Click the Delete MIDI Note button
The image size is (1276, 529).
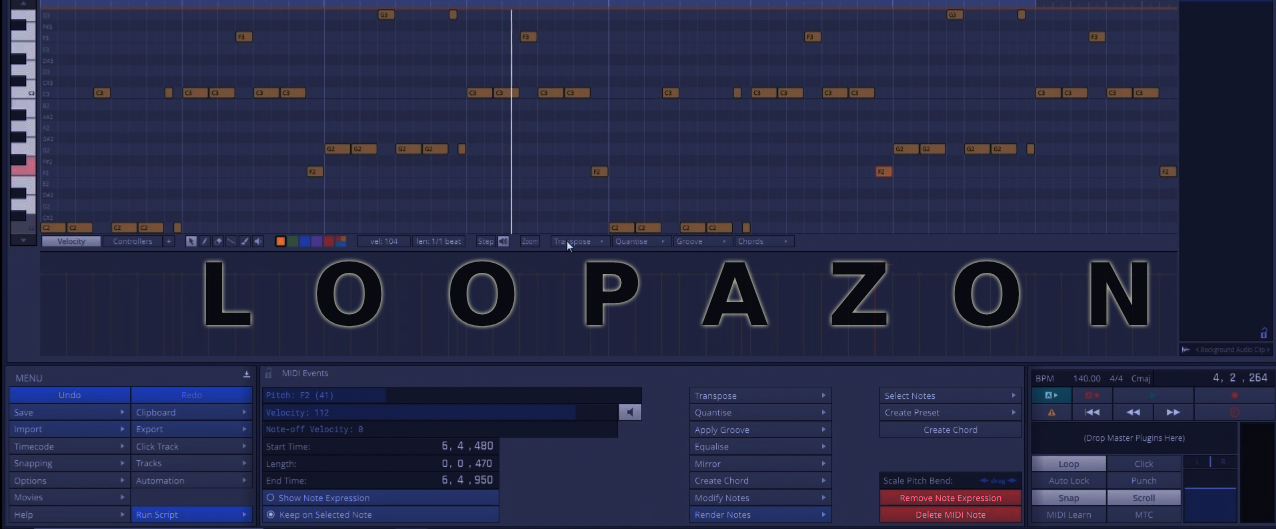[x=950, y=515]
